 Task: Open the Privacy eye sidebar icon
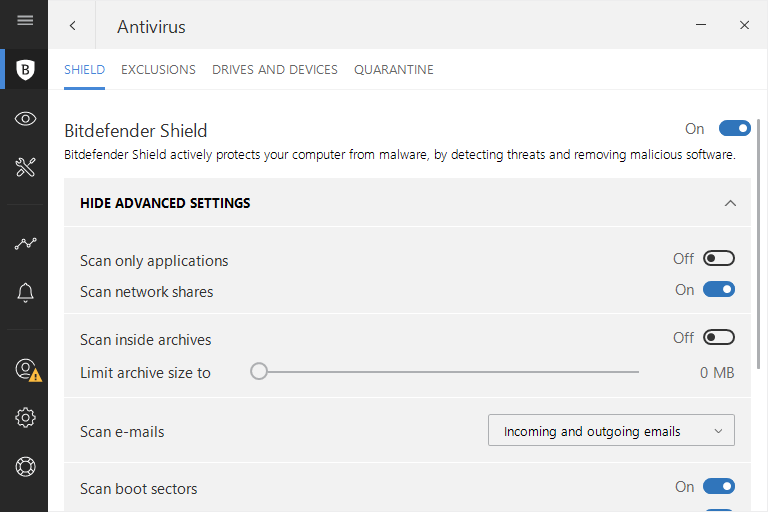[x=26, y=119]
